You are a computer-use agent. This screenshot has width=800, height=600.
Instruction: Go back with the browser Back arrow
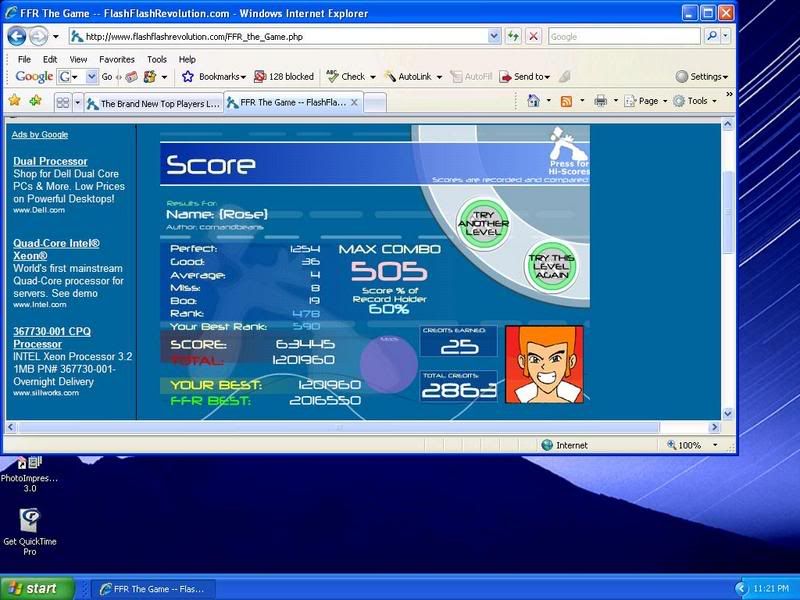(x=17, y=36)
